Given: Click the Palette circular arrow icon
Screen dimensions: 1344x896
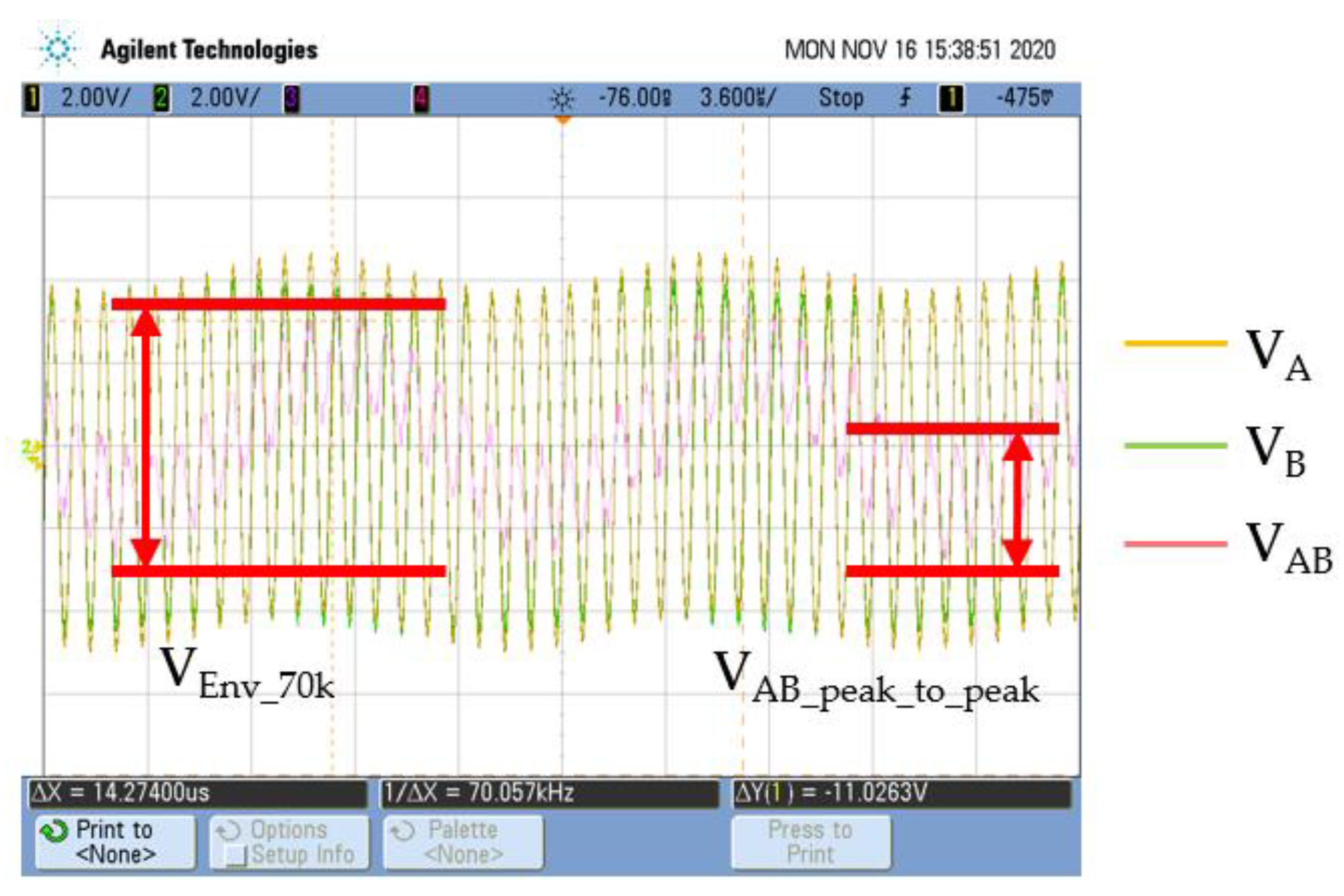Looking at the screenshot, I should (x=402, y=831).
